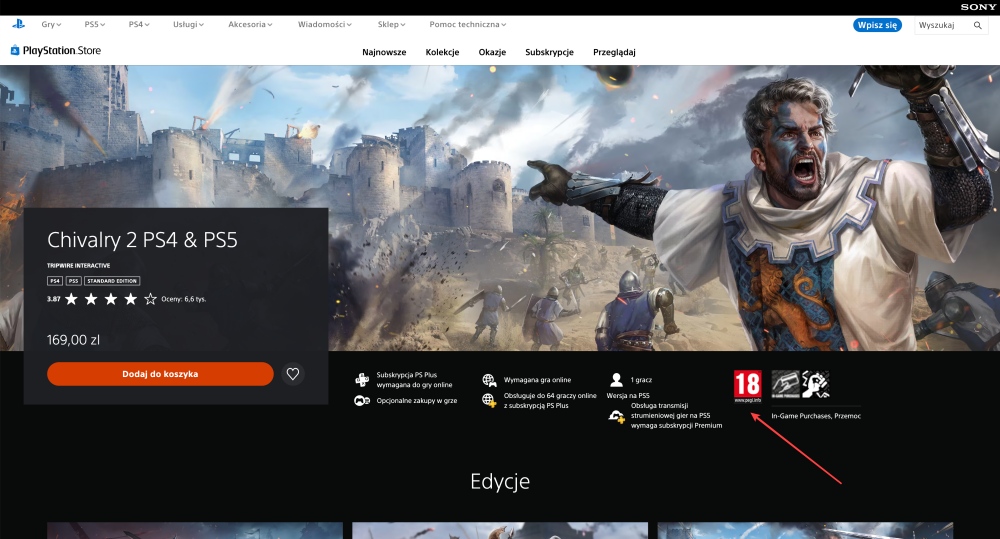Add game to wishlist heart icon

pyautogui.click(x=293, y=374)
